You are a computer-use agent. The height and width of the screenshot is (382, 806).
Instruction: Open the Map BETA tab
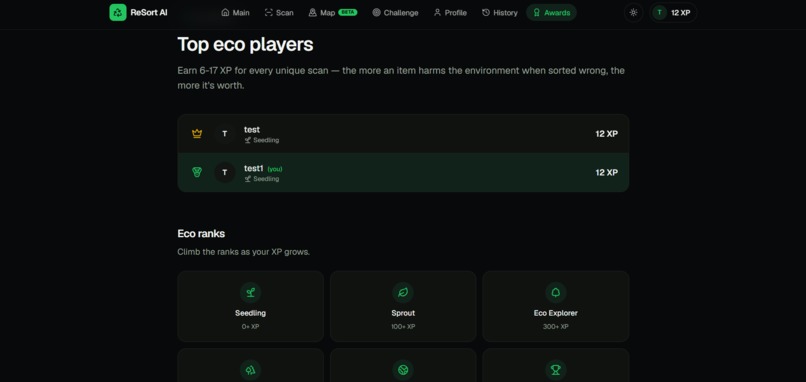[x=333, y=12]
